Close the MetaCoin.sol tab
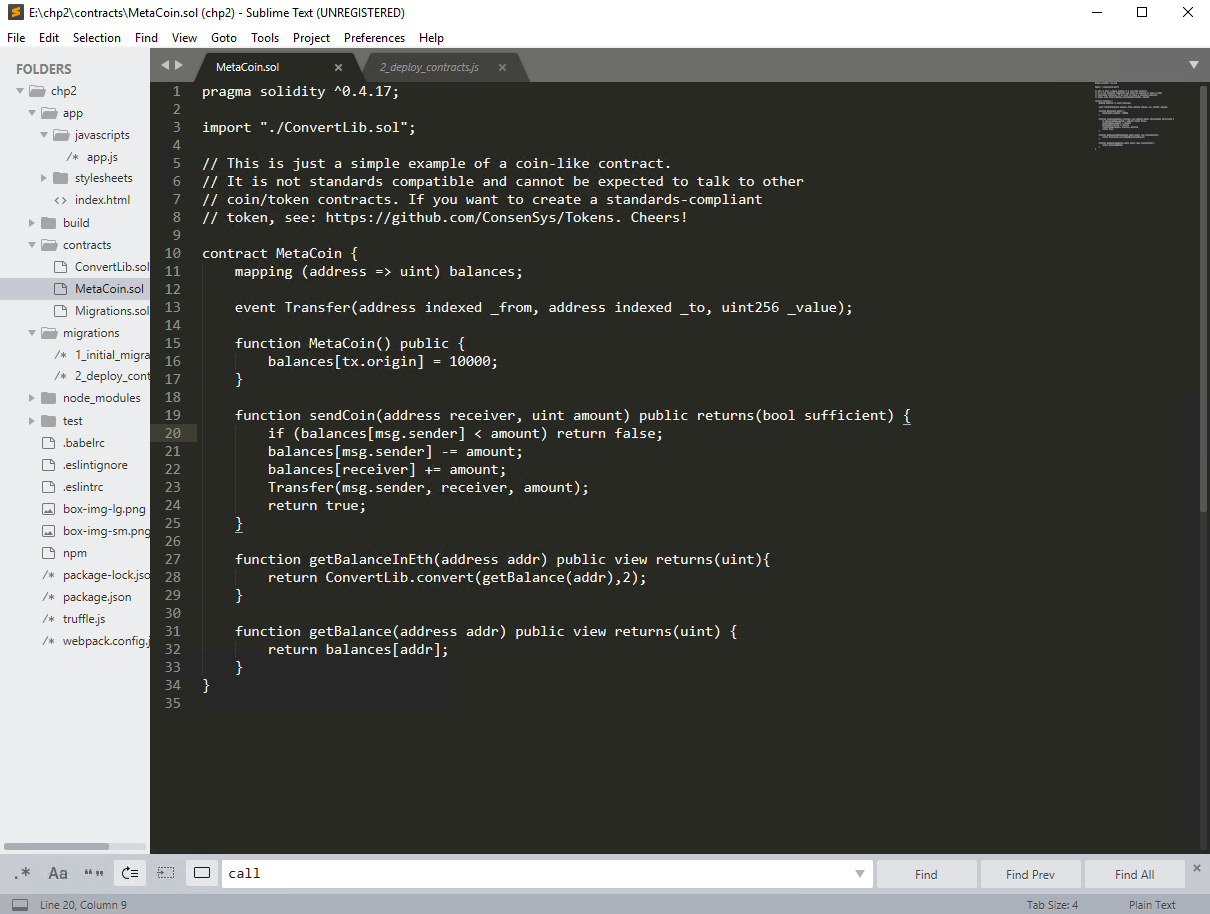Viewport: 1210px width, 914px height. 338,67
